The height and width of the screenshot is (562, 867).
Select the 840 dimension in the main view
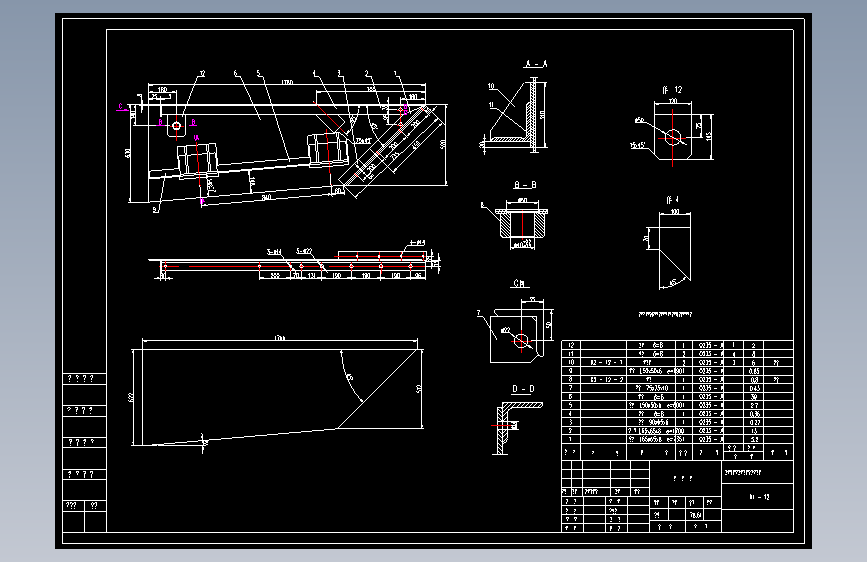click(267, 197)
